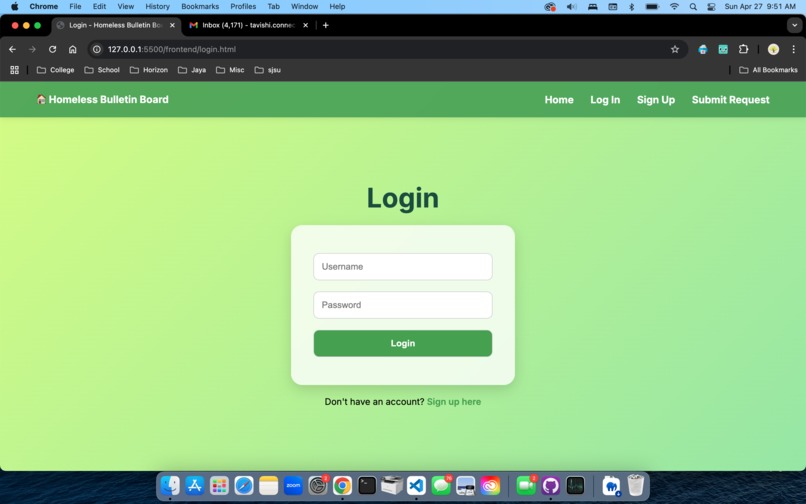Open the Jaya bookmarks folder

(x=192, y=70)
